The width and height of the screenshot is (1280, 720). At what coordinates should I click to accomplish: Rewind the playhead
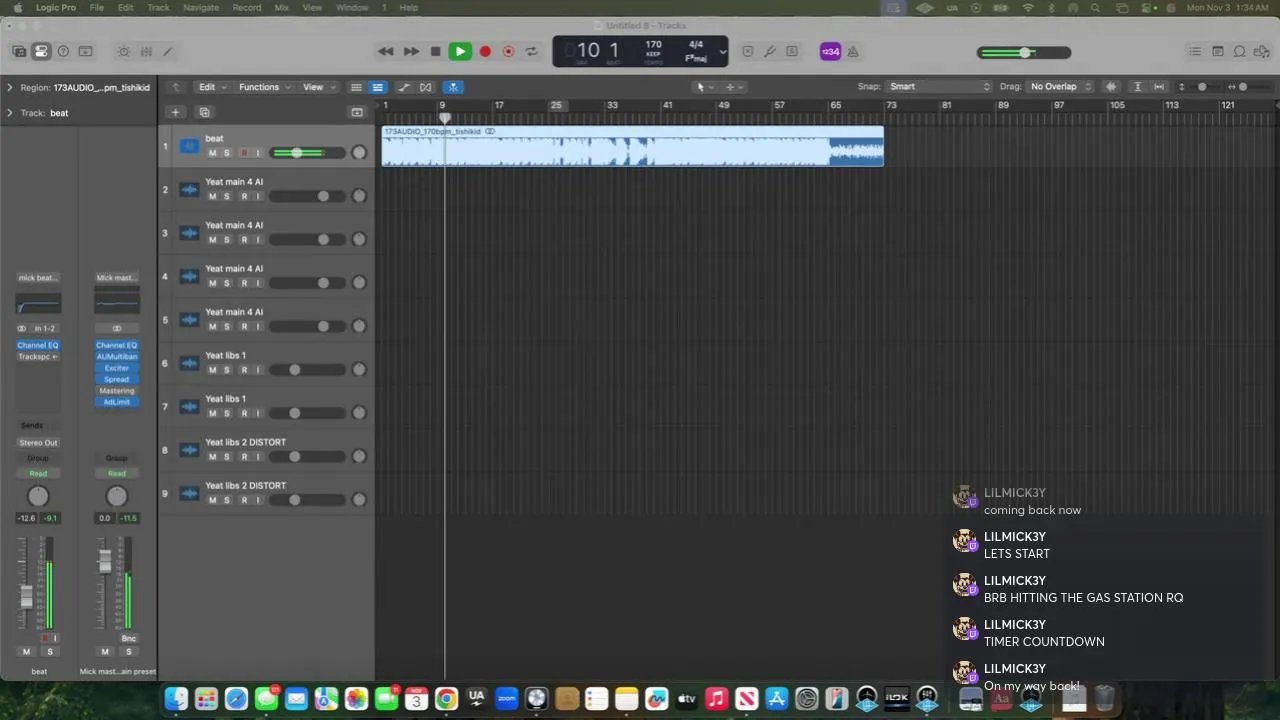(x=385, y=51)
